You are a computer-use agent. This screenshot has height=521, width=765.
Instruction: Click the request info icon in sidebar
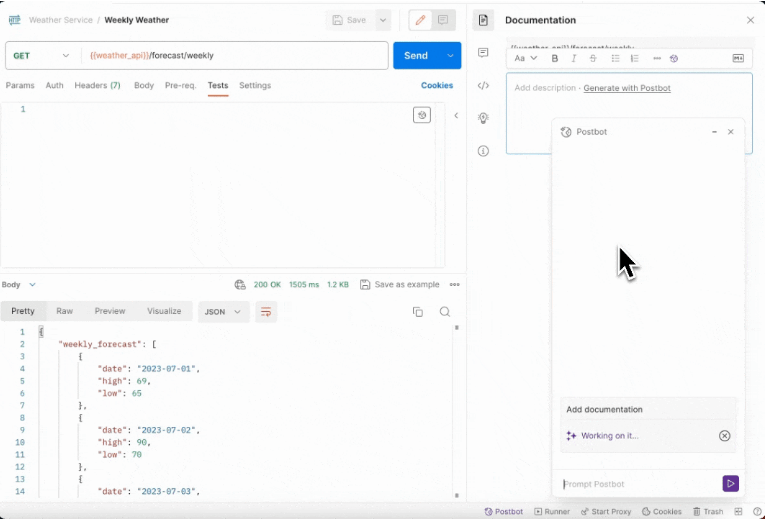483,151
